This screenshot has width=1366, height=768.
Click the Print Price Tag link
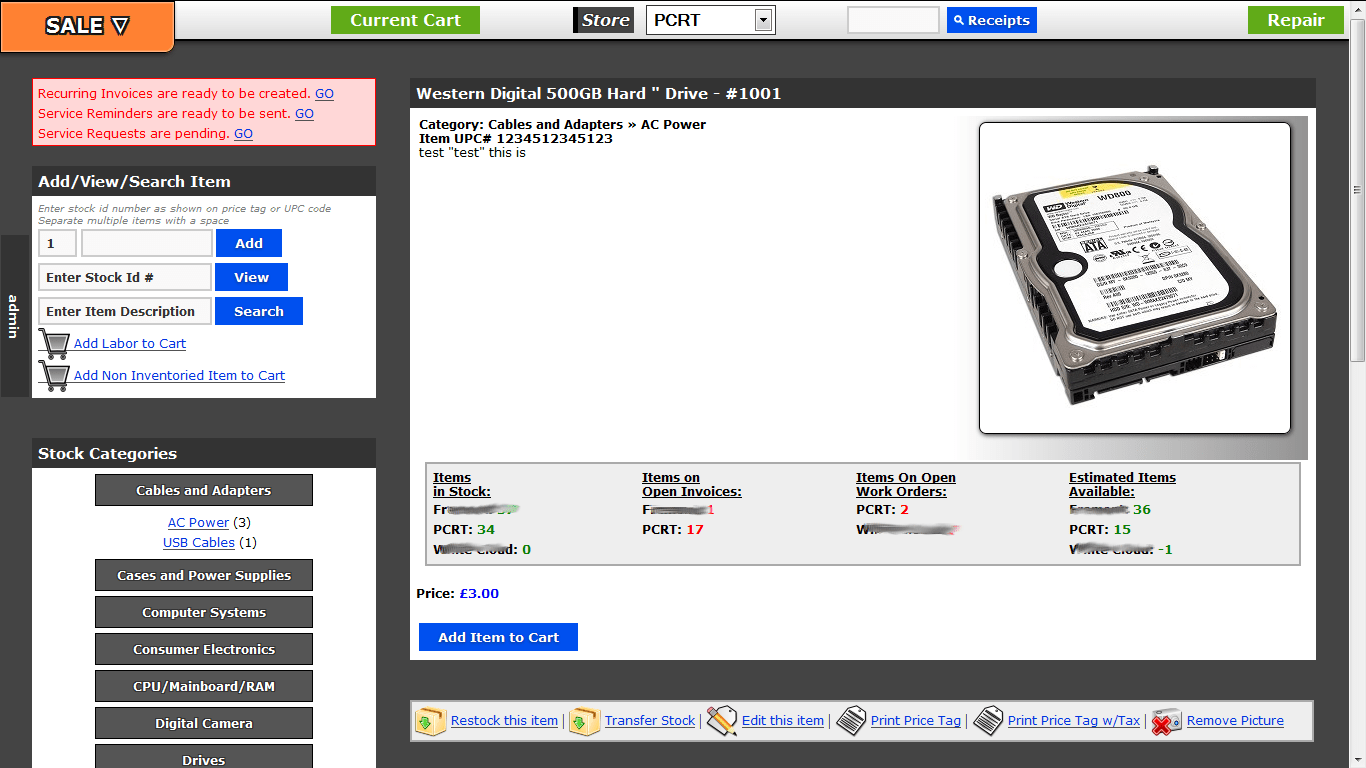tap(916, 721)
